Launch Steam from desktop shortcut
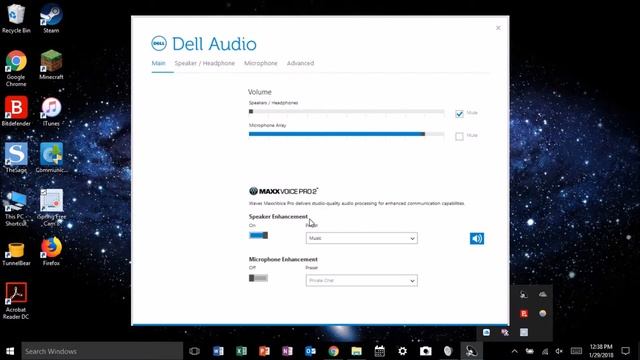The height and width of the screenshot is (360, 640). point(51,18)
